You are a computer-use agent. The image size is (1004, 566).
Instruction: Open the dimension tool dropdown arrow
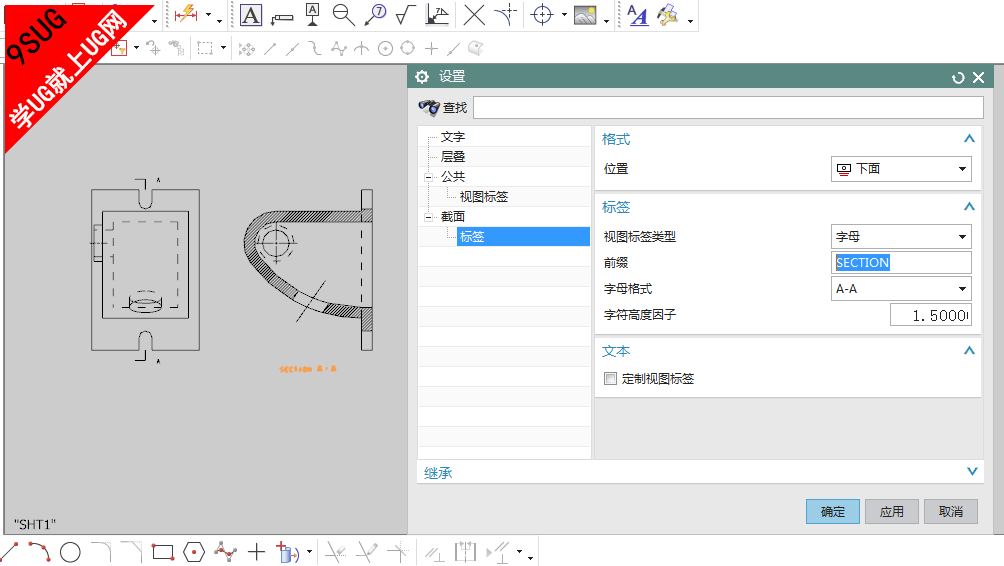point(208,15)
